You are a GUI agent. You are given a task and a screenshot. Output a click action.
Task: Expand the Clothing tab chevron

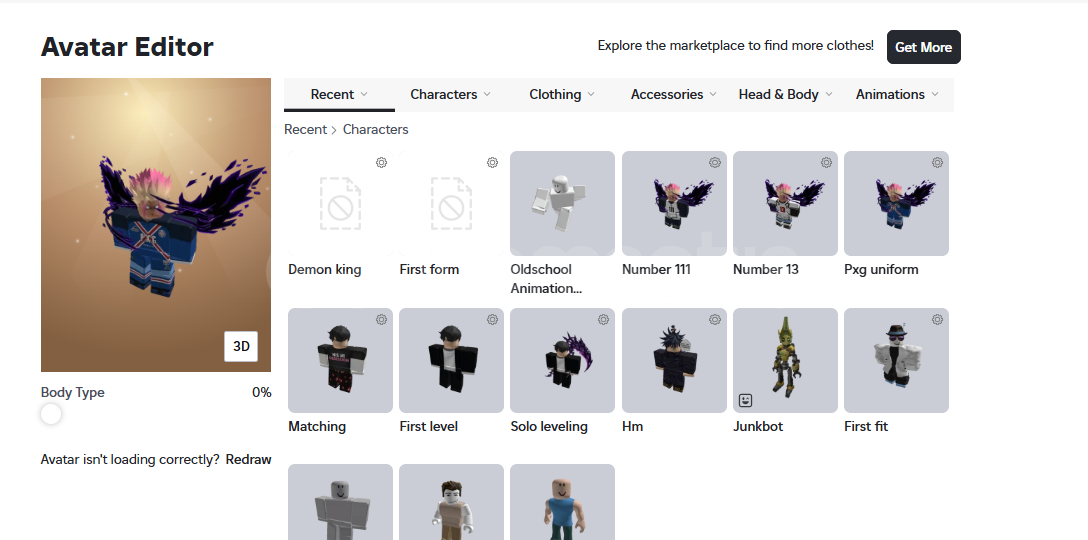(590, 94)
